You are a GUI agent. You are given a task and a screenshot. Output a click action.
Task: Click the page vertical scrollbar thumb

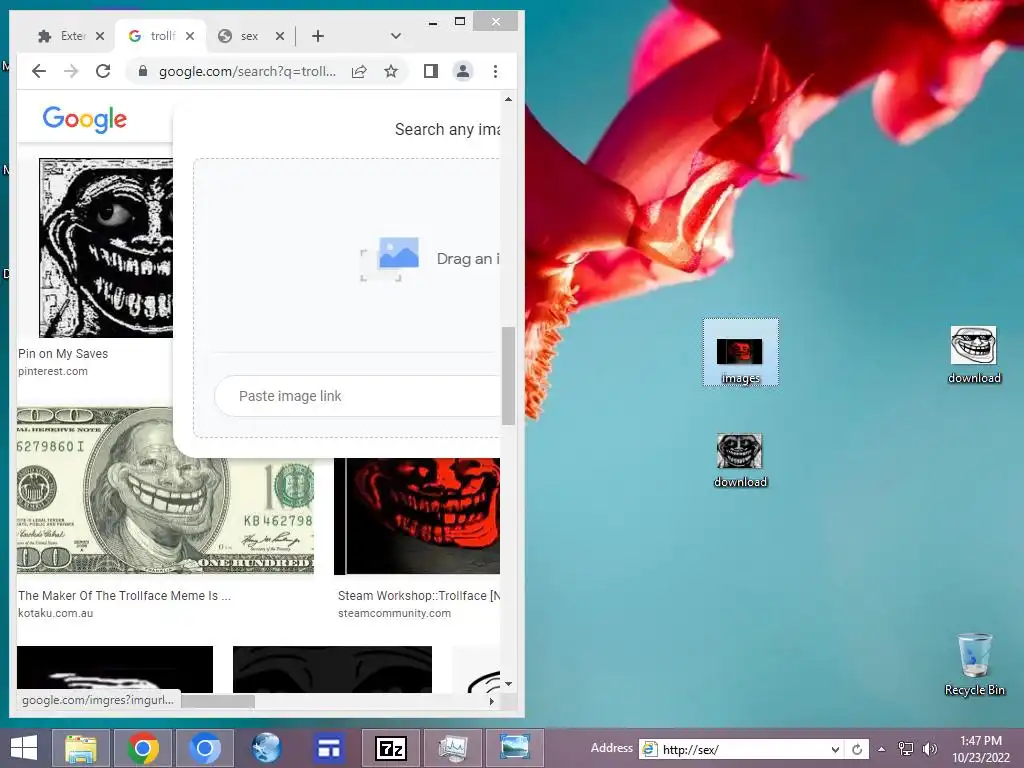[x=508, y=376]
